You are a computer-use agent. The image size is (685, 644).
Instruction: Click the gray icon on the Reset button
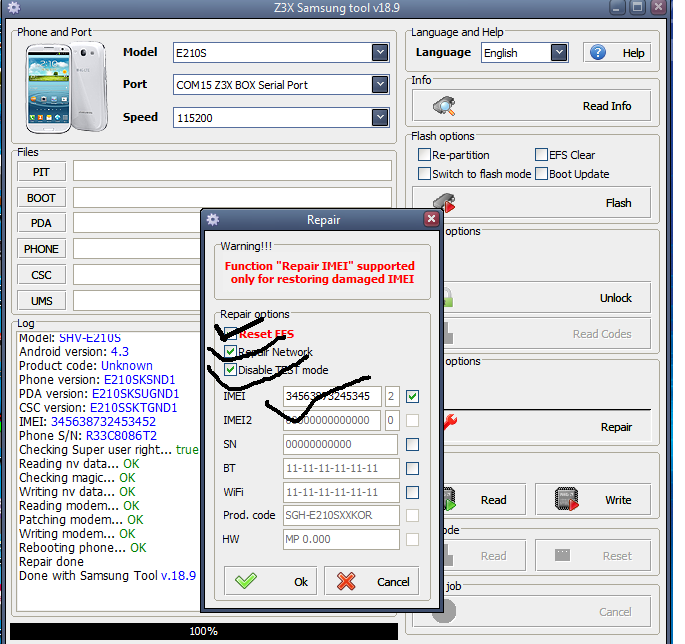click(x=562, y=555)
